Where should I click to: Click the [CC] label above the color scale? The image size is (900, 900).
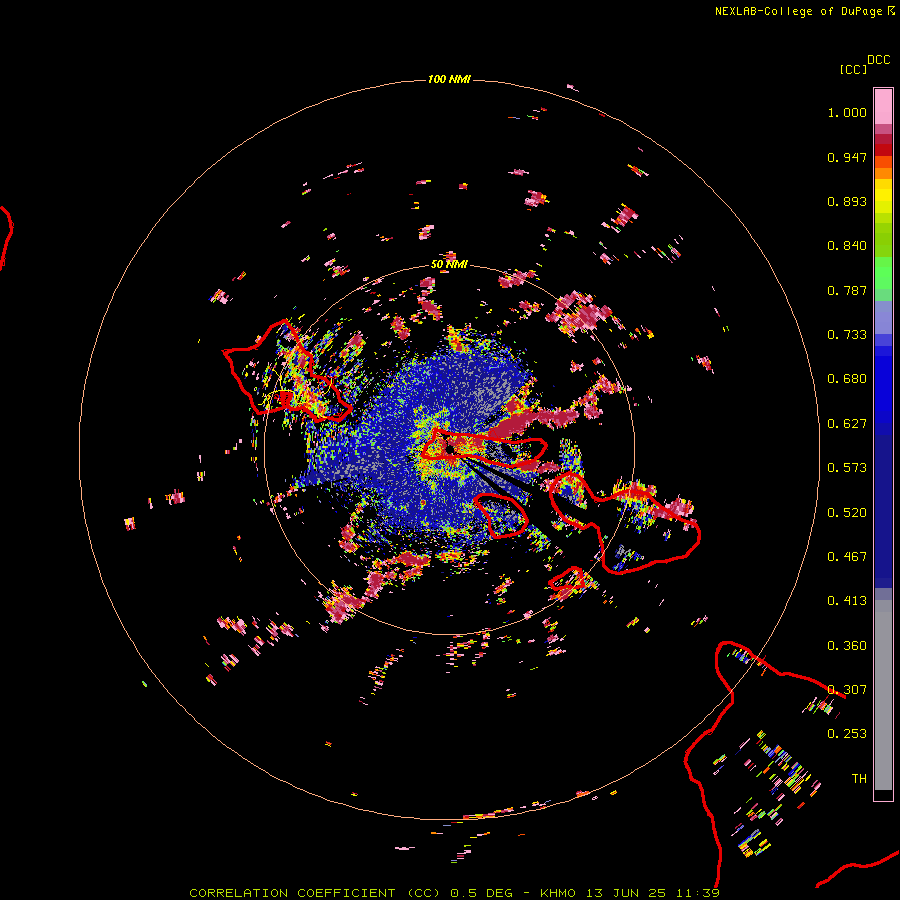click(x=853, y=69)
